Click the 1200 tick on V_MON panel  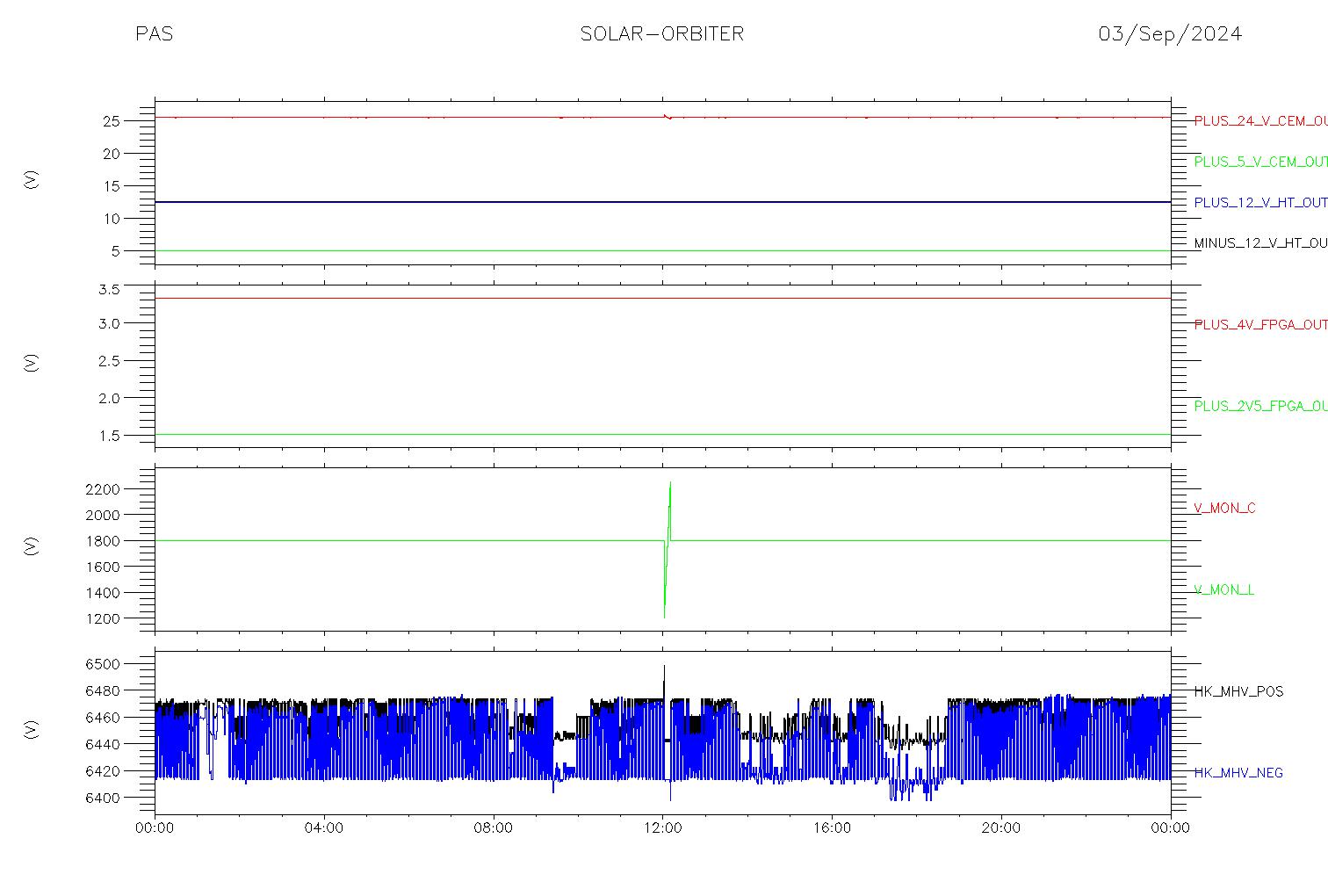click(x=103, y=619)
